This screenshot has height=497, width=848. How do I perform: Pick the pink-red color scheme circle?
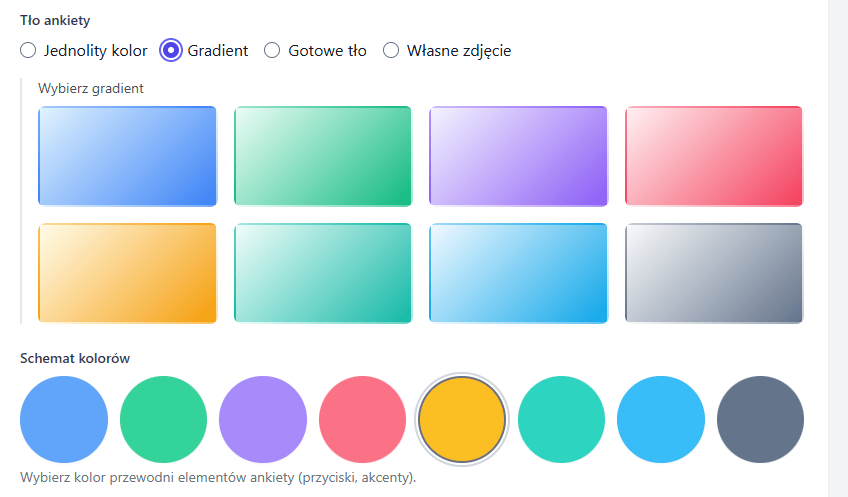tap(362, 420)
